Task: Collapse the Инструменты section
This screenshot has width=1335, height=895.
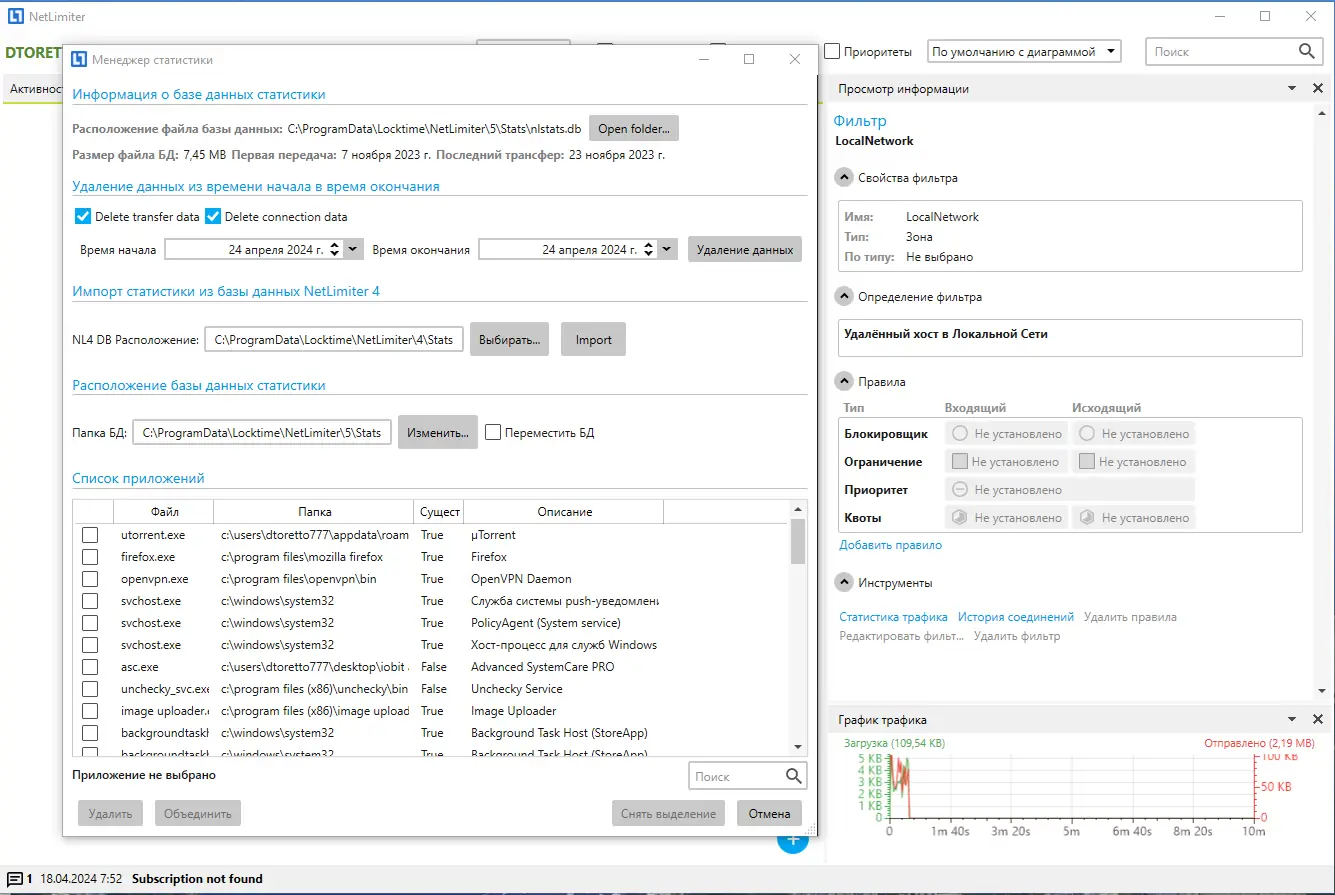Action: [845, 583]
